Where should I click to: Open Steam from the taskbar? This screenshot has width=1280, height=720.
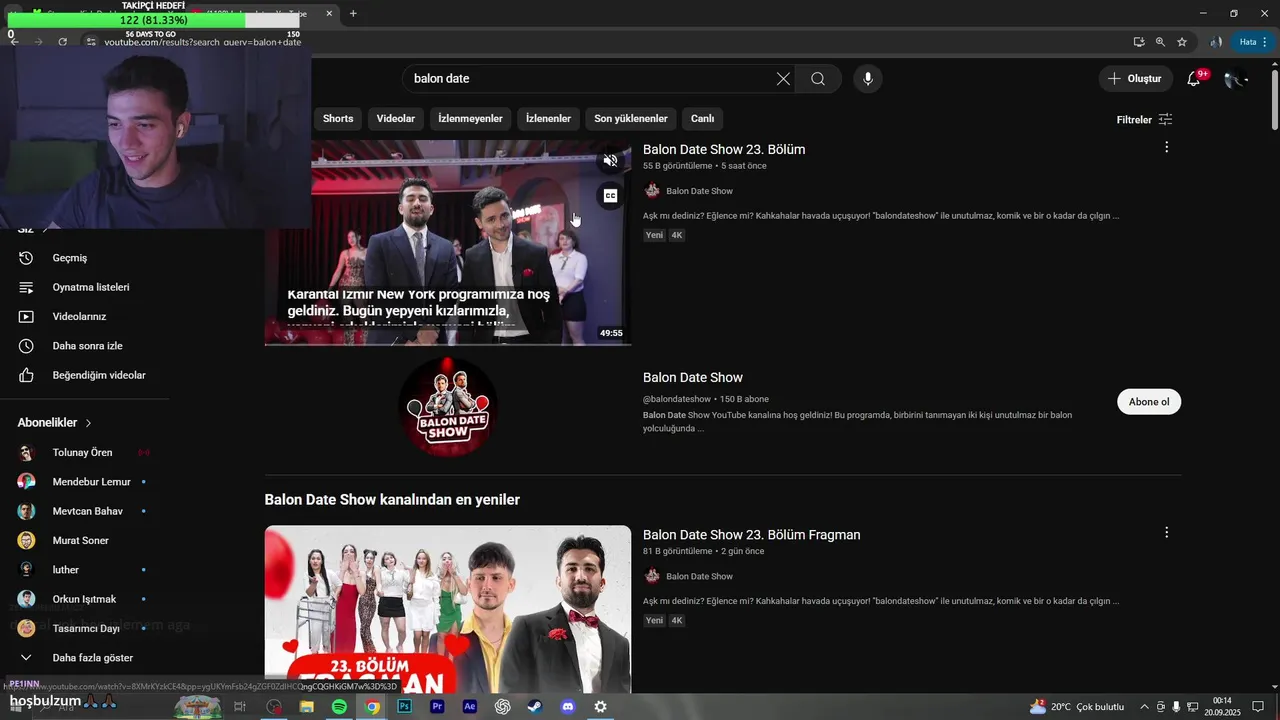pyautogui.click(x=535, y=707)
